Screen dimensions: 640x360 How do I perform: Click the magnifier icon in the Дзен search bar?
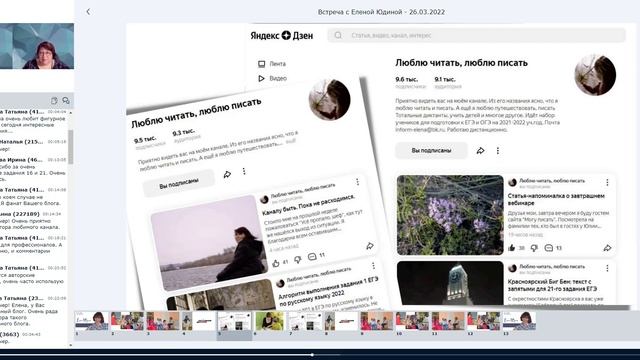338,36
